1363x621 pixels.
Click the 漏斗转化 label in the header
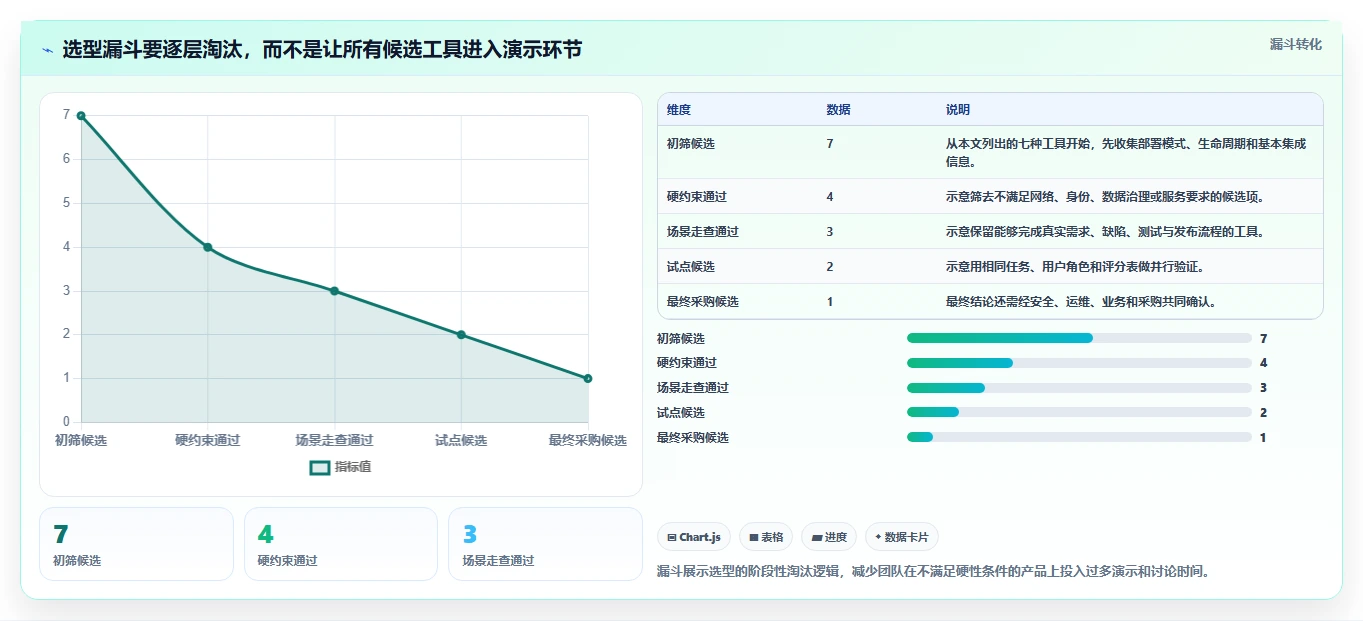tap(1295, 45)
